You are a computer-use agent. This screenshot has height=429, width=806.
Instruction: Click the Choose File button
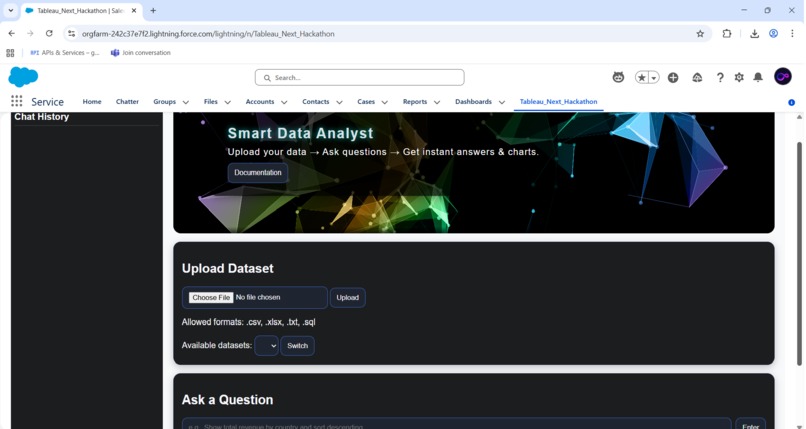click(211, 297)
